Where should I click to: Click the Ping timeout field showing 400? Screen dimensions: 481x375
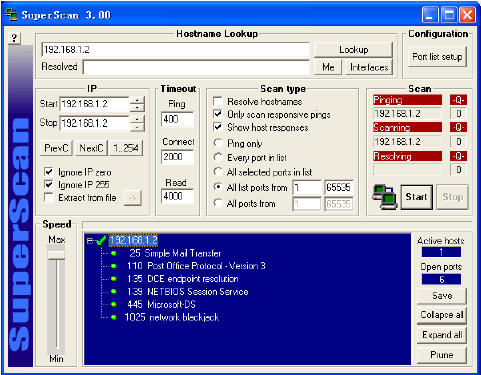pyautogui.click(x=177, y=119)
